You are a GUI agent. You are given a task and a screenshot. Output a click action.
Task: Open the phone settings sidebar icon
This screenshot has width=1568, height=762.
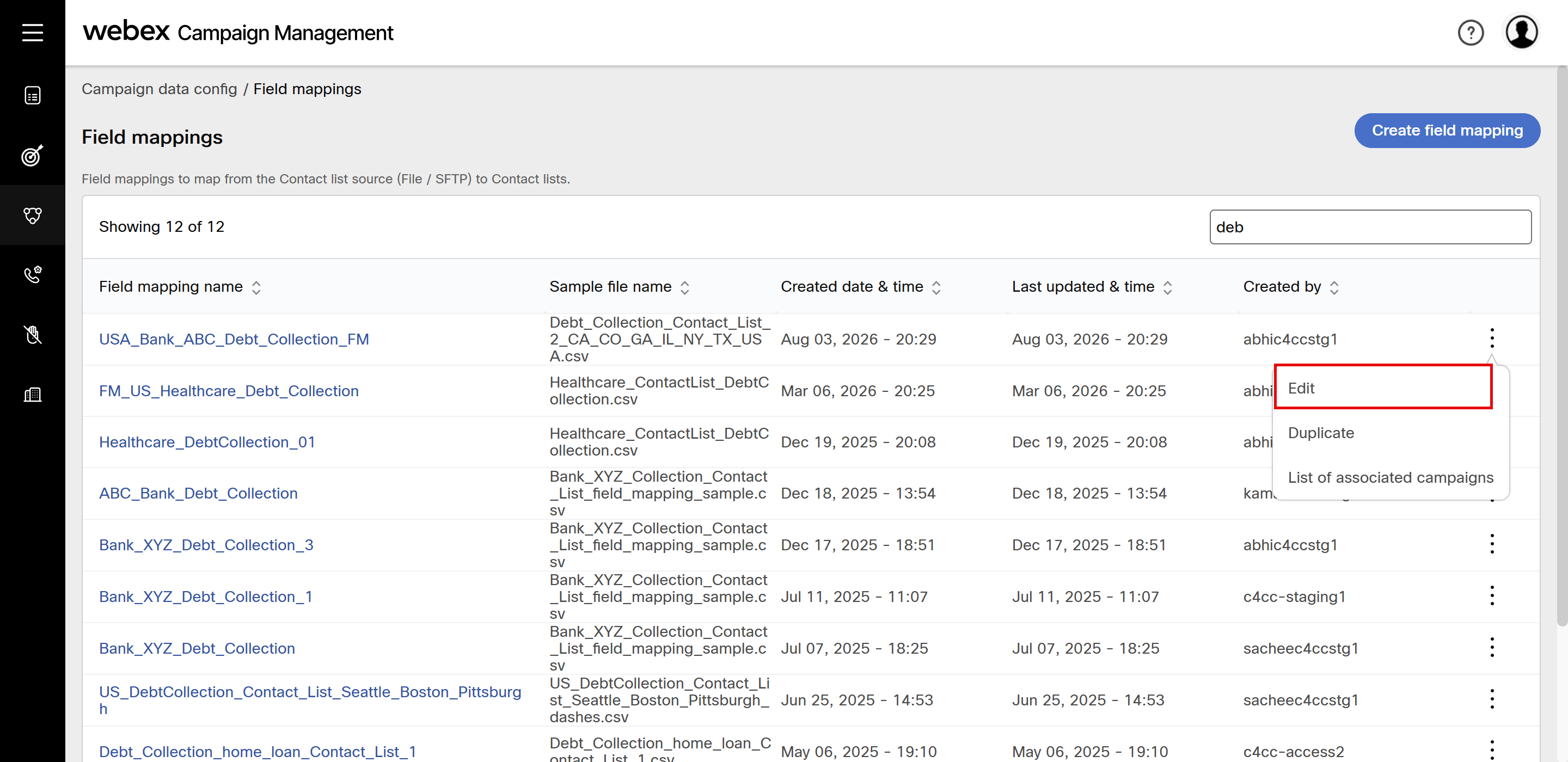click(x=32, y=274)
